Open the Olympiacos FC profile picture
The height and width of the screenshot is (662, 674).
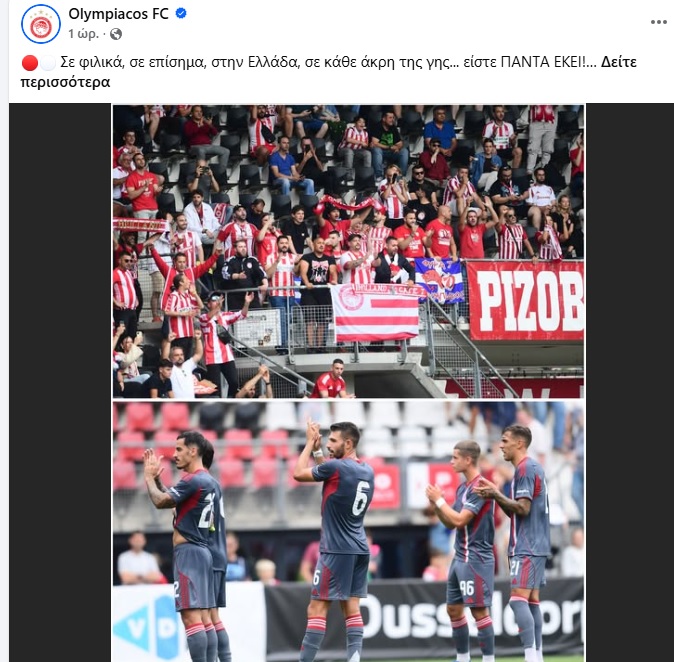click(x=41, y=24)
